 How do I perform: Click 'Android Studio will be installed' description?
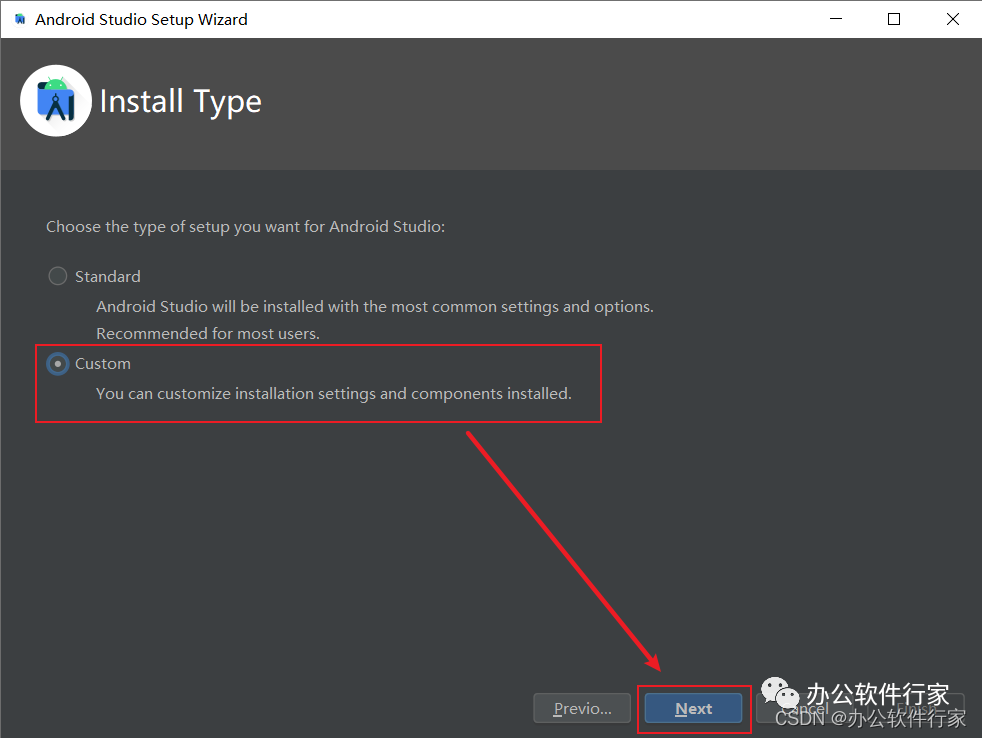(x=375, y=306)
